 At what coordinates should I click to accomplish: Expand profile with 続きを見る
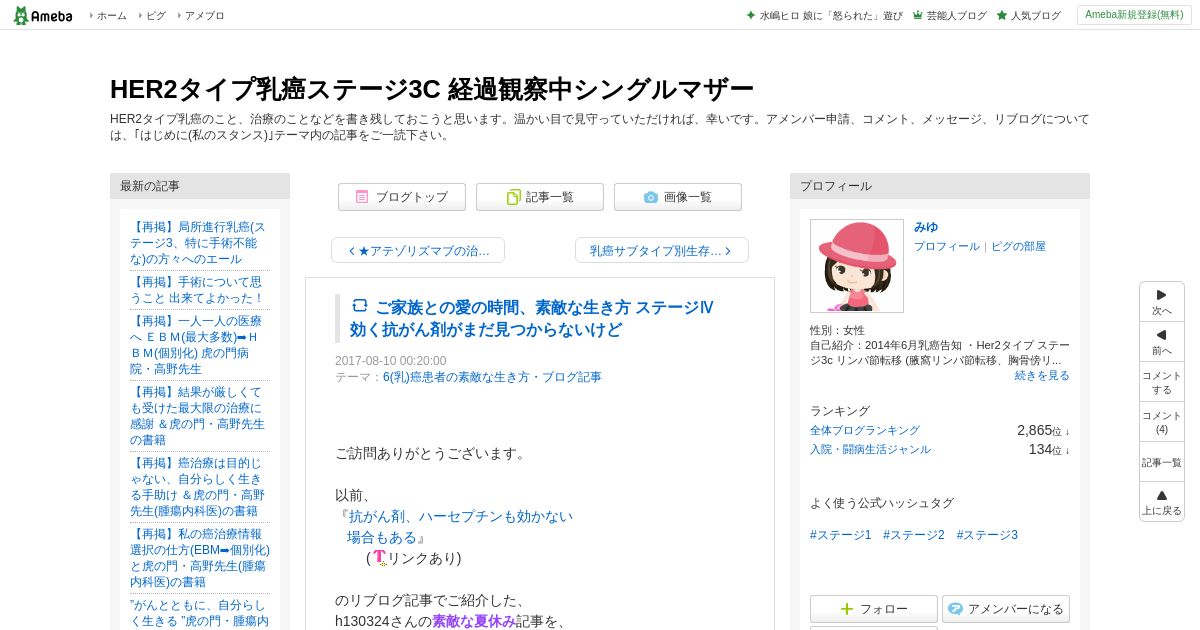pyautogui.click(x=1042, y=375)
